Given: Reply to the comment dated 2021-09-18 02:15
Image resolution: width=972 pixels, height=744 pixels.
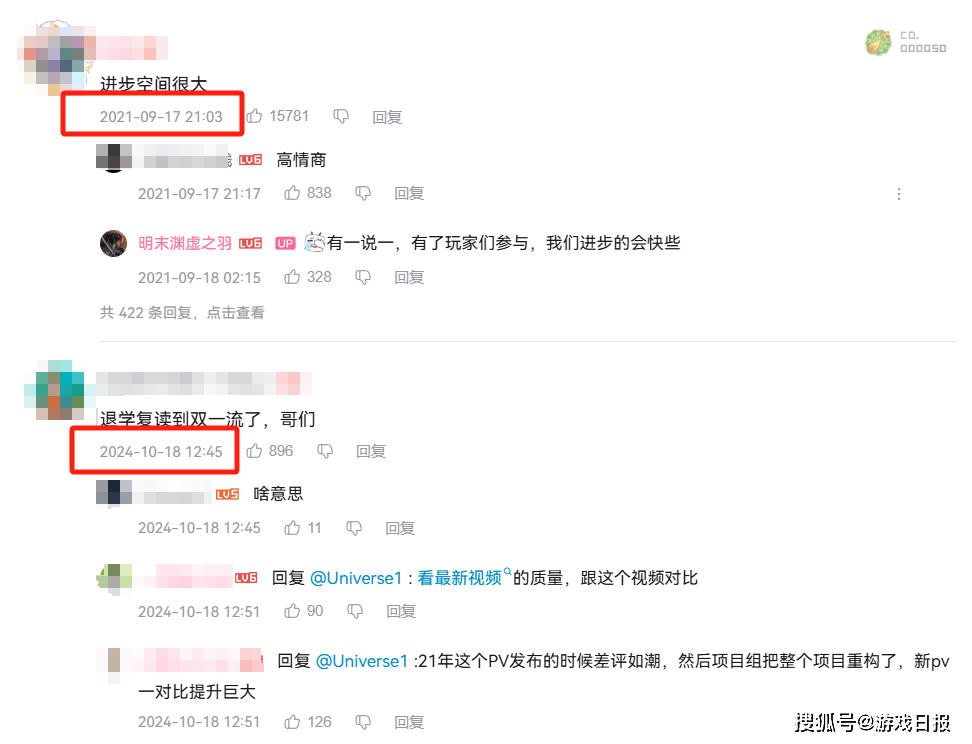Looking at the screenshot, I should [x=409, y=278].
